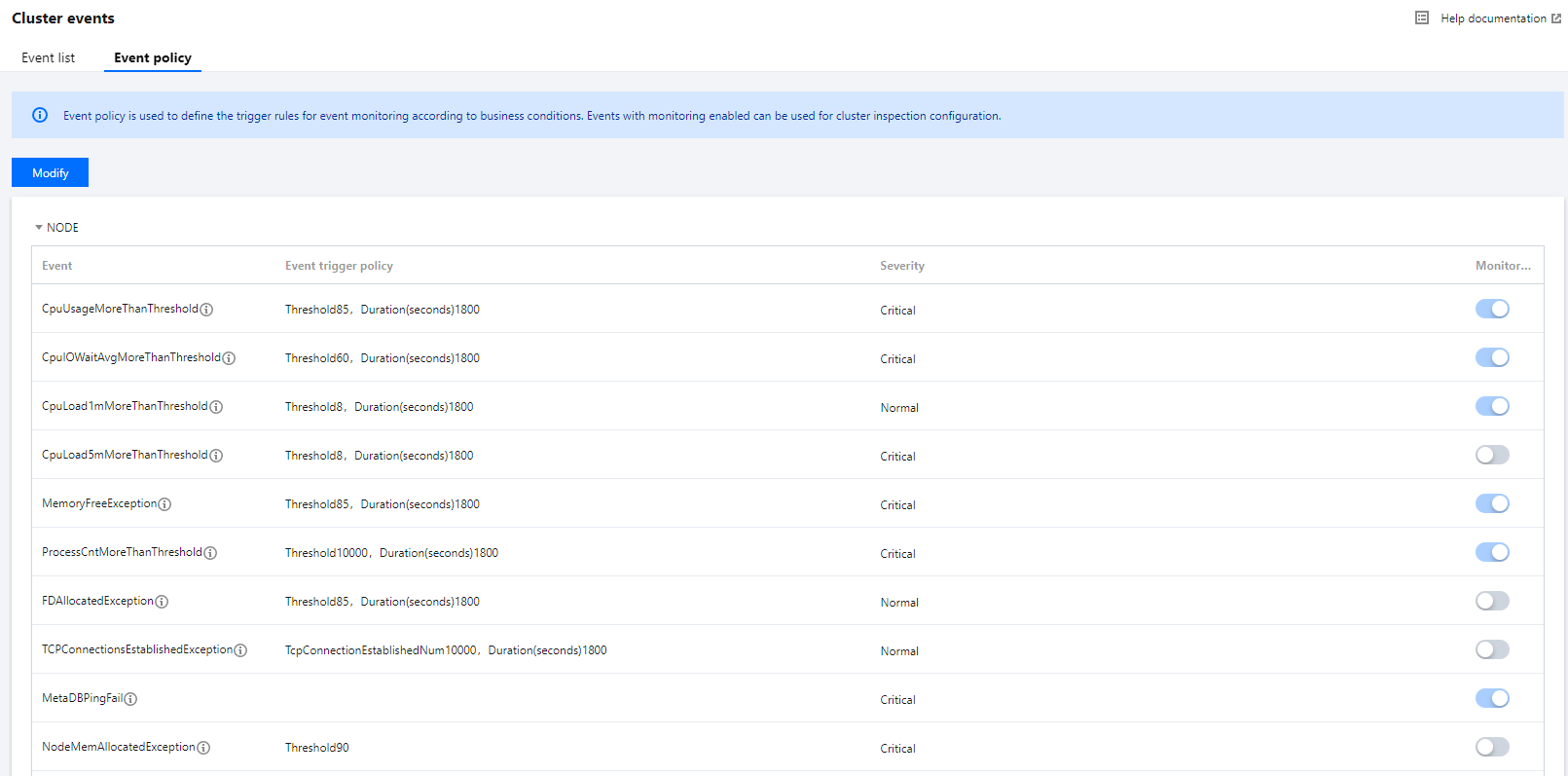Enable NodeMemAllocatedException monitoring toggle
This screenshot has height=776, width=1568.
[x=1491, y=747]
